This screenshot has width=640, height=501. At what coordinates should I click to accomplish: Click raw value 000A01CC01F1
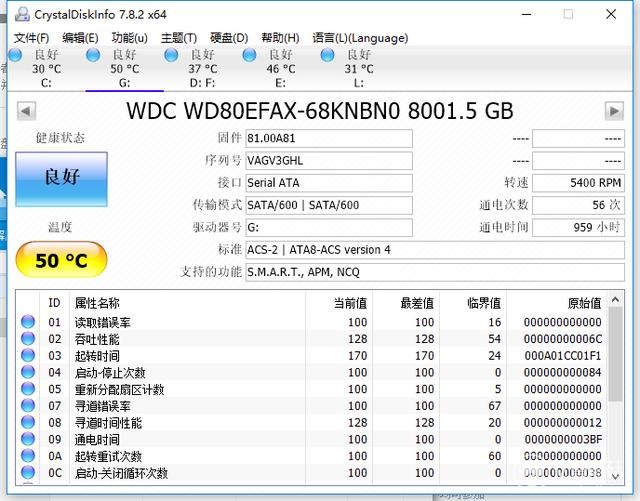point(563,356)
